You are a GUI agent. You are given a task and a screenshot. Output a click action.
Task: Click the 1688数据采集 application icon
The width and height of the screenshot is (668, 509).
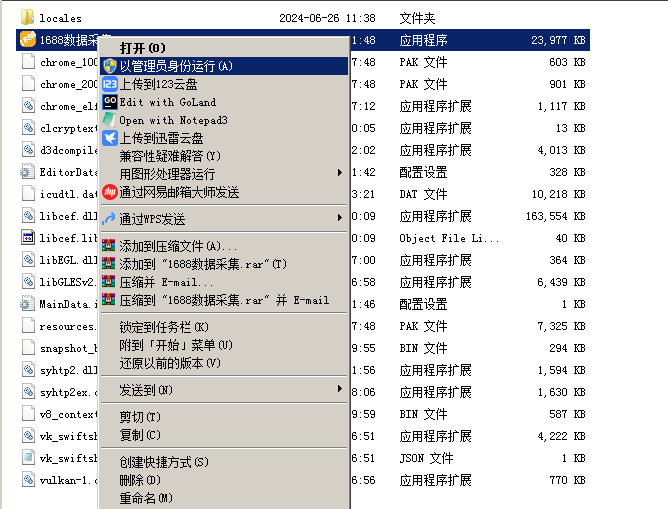pos(28,40)
